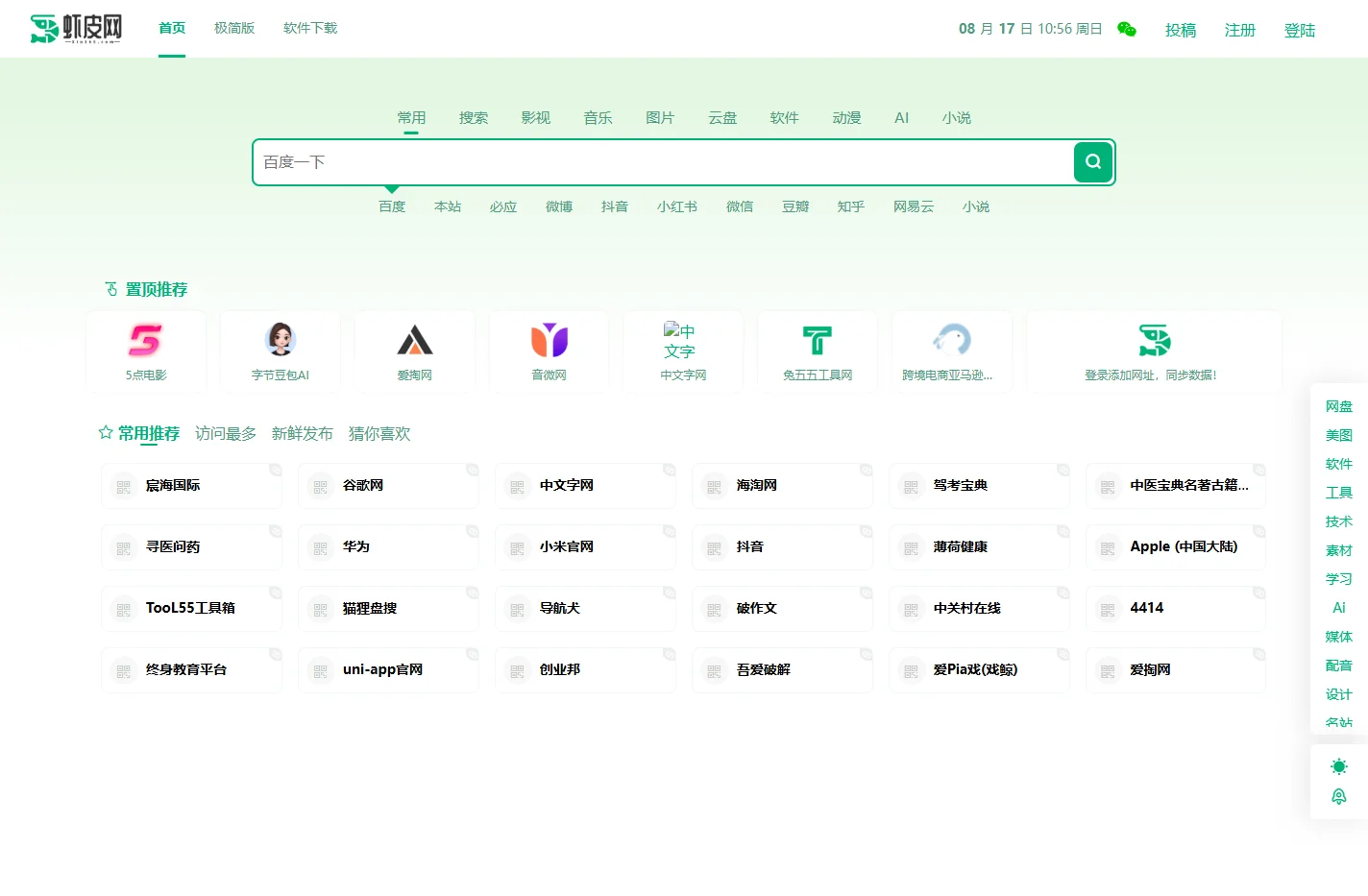
Task: Open 音微网 pinned icon
Action: click(550, 340)
